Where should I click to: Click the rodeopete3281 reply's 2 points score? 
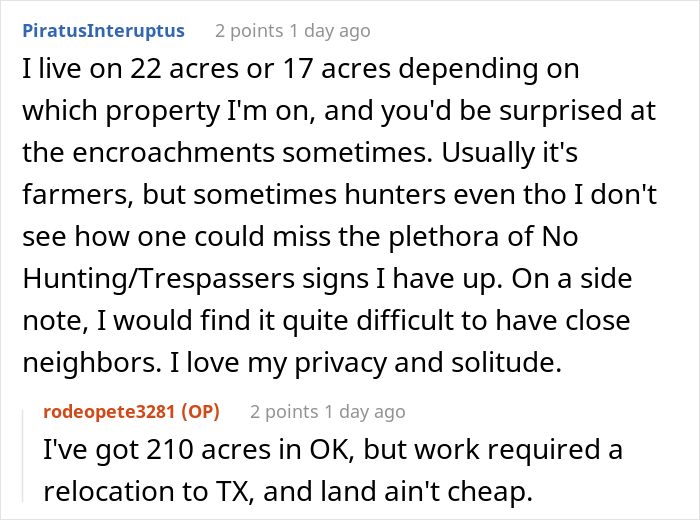285,411
